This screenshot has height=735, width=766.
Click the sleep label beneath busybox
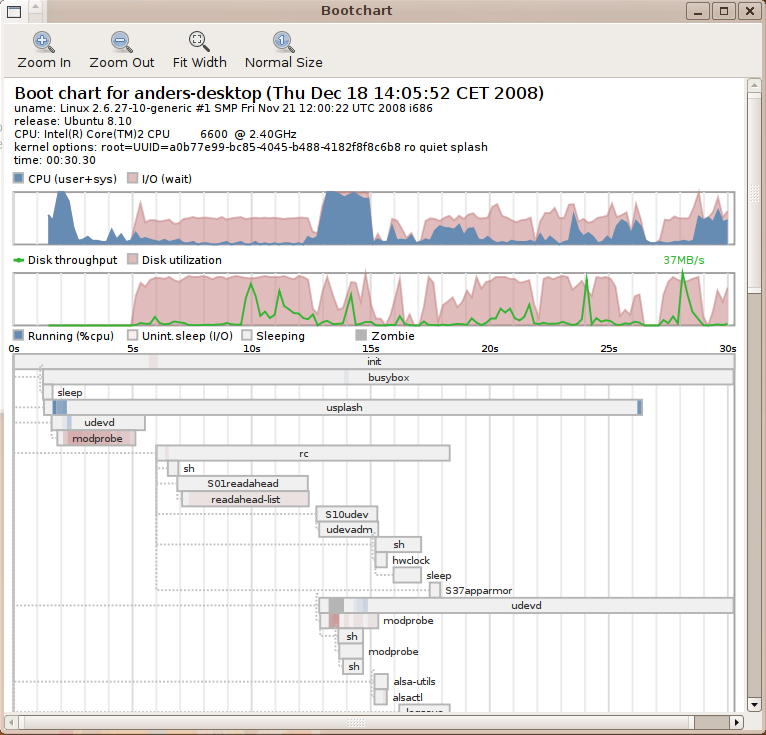coord(69,392)
